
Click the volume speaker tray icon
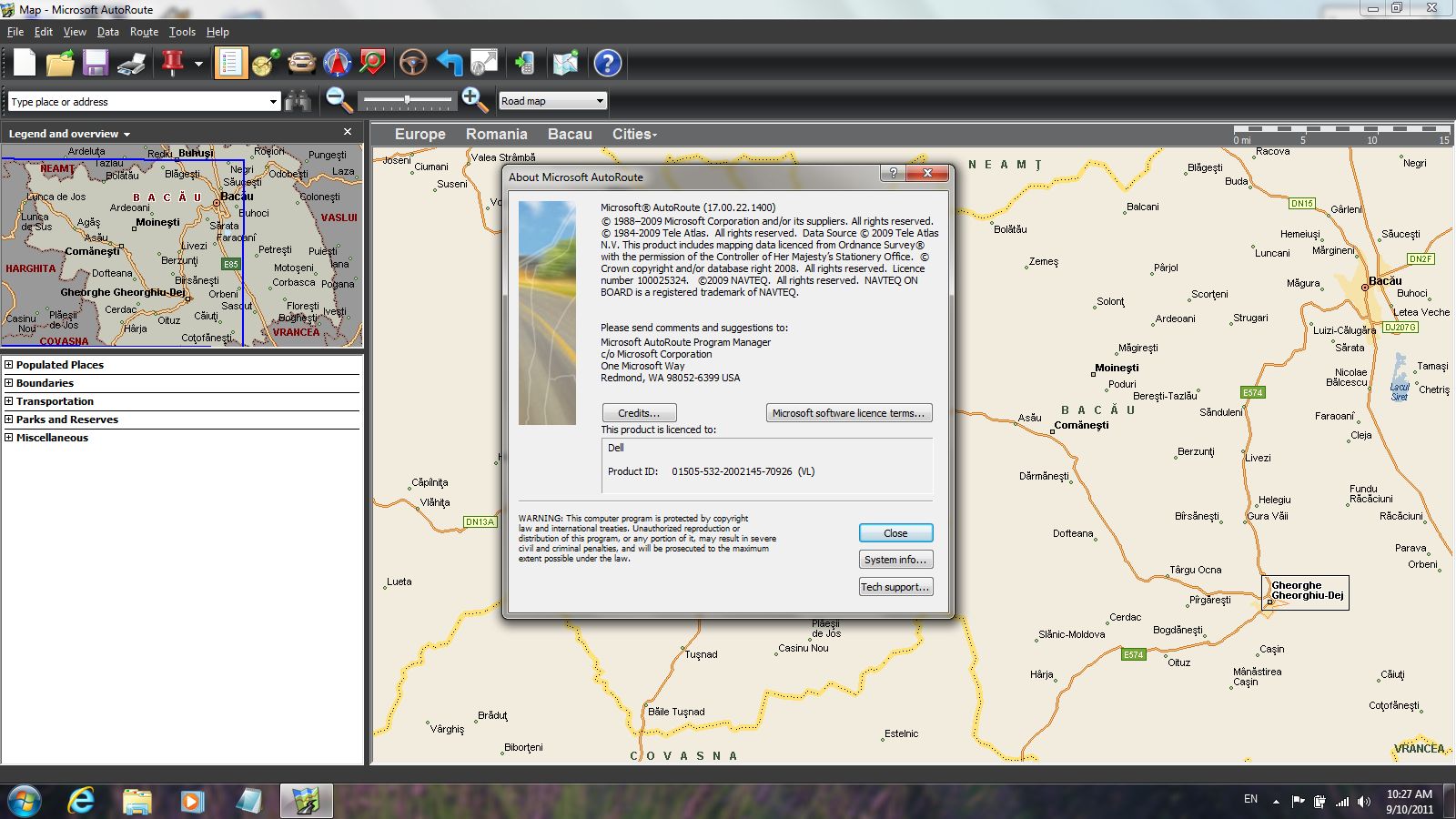(x=1363, y=802)
